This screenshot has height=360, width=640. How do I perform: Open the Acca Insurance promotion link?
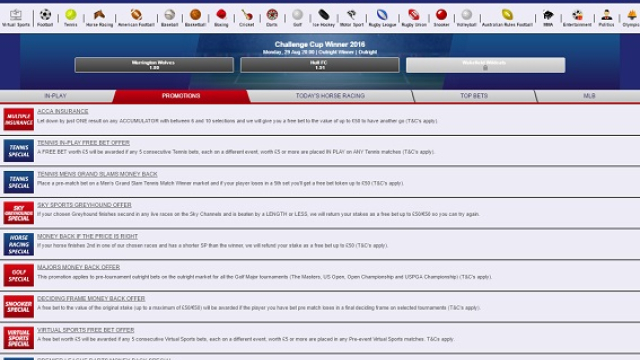coord(62,111)
